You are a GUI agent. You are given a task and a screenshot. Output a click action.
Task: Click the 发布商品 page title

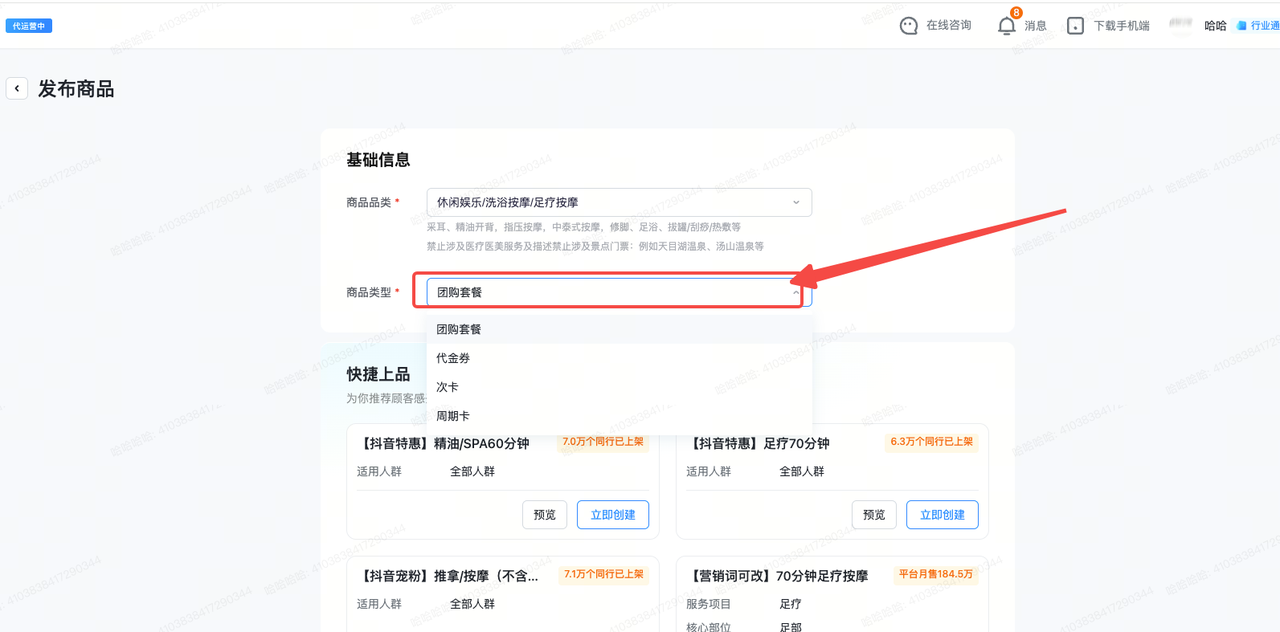click(76, 89)
